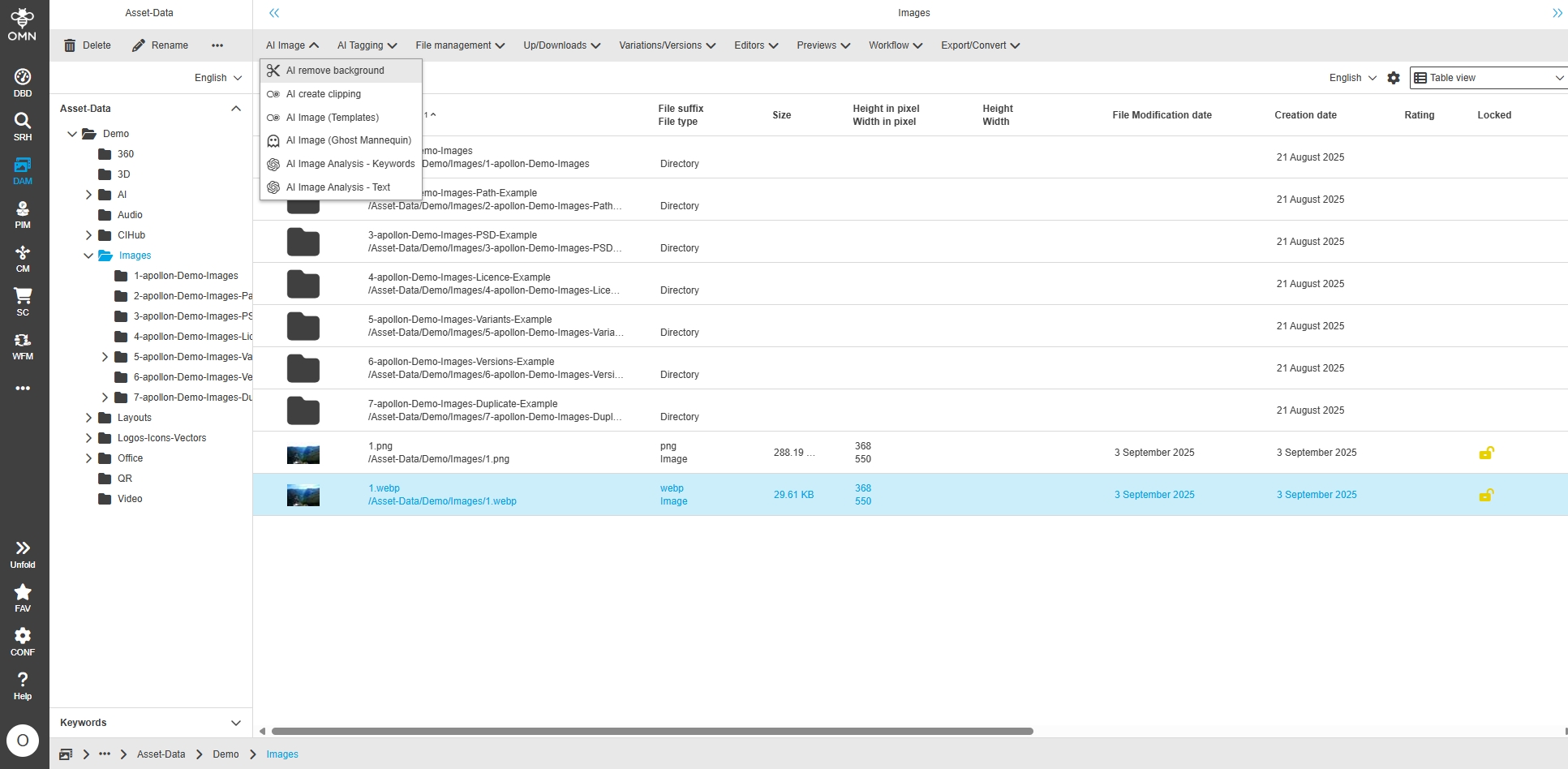
Task: Click the FAV star icon
Action: click(23, 597)
